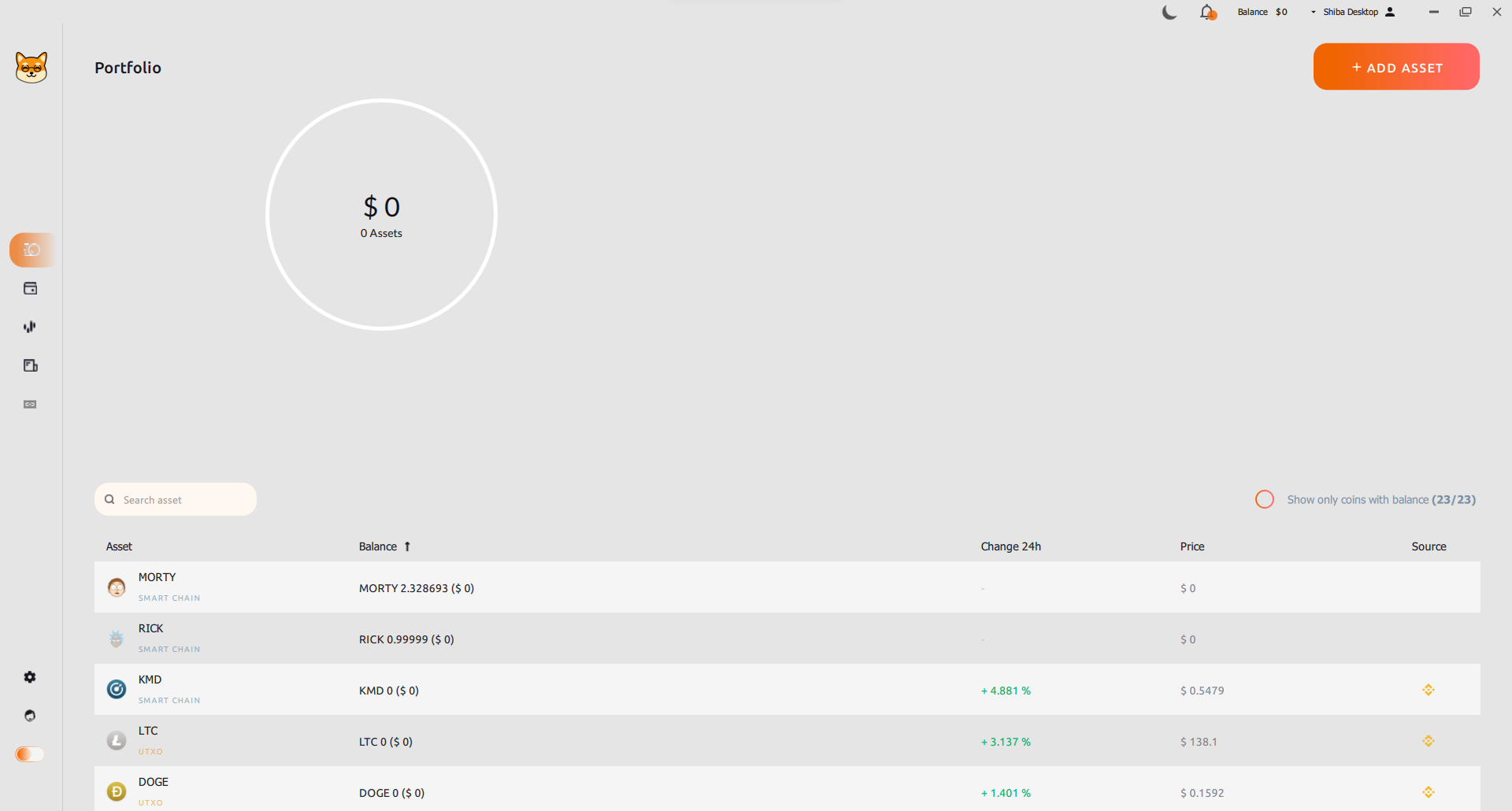This screenshot has height=811, width=1512.
Task: Open the news page sidebar icon
Action: point(31,365)
